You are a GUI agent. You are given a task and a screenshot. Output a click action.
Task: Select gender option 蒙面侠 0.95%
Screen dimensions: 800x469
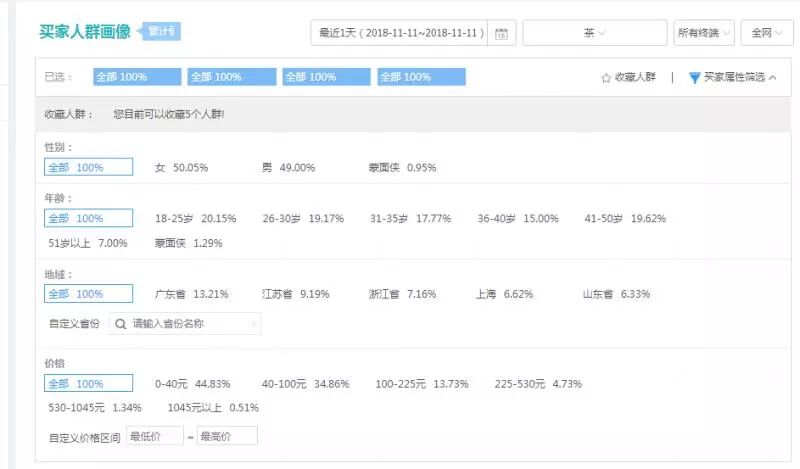point(403,167)
